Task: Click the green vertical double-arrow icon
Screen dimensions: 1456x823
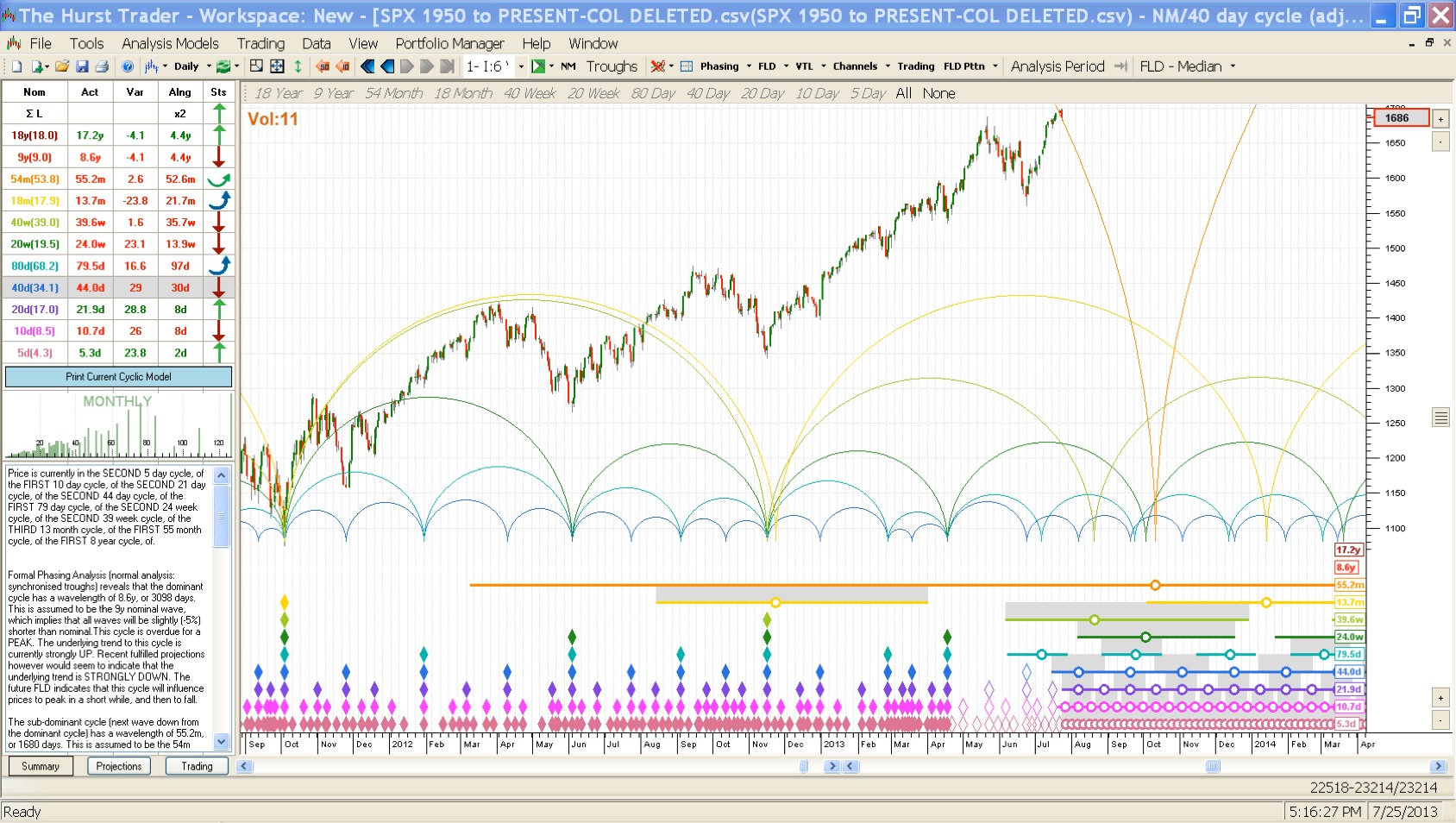Action: (x=298, y=66)
